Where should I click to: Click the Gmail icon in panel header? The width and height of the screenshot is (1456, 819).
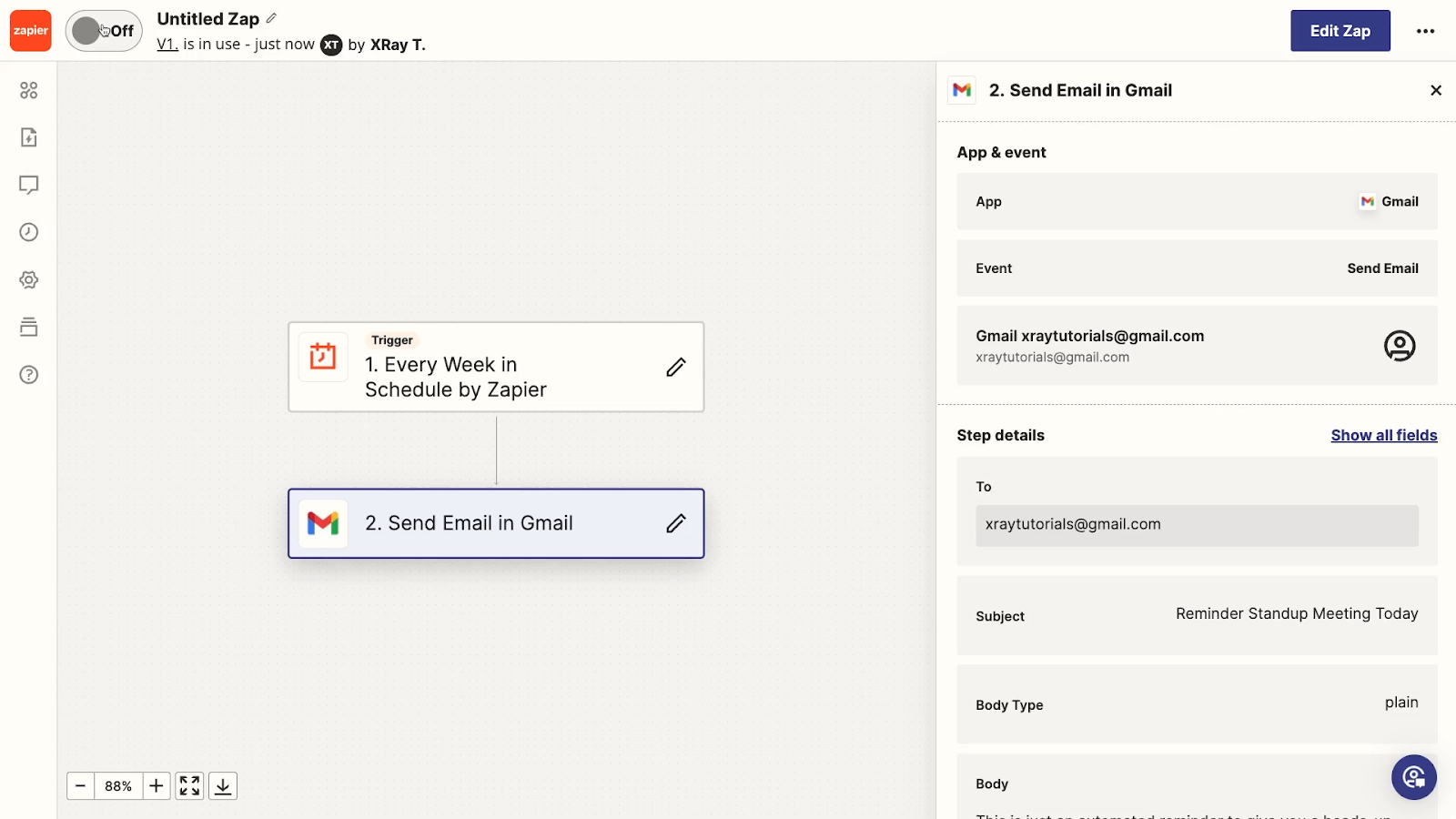pyautogui.click(x=962, y=90)
